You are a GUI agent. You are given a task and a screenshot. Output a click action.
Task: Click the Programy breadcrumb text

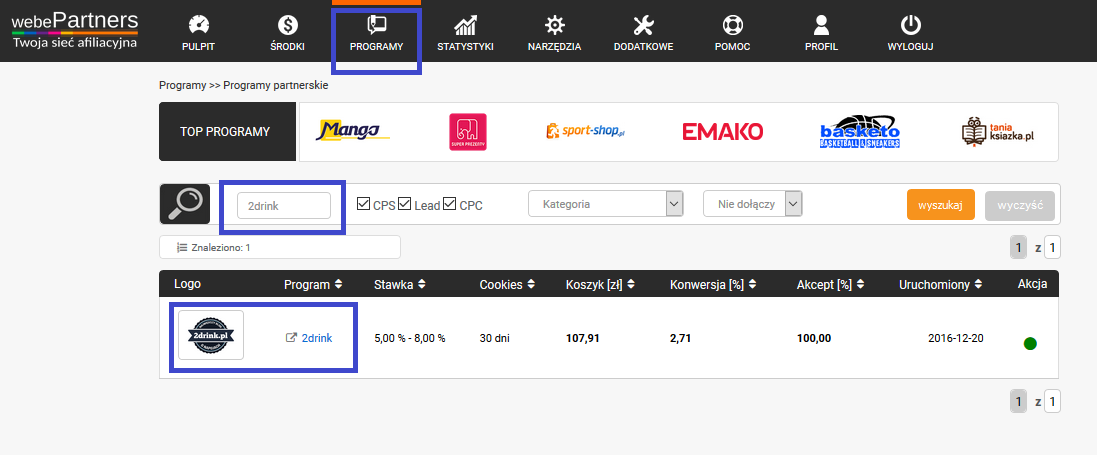[x=183, y=85]
